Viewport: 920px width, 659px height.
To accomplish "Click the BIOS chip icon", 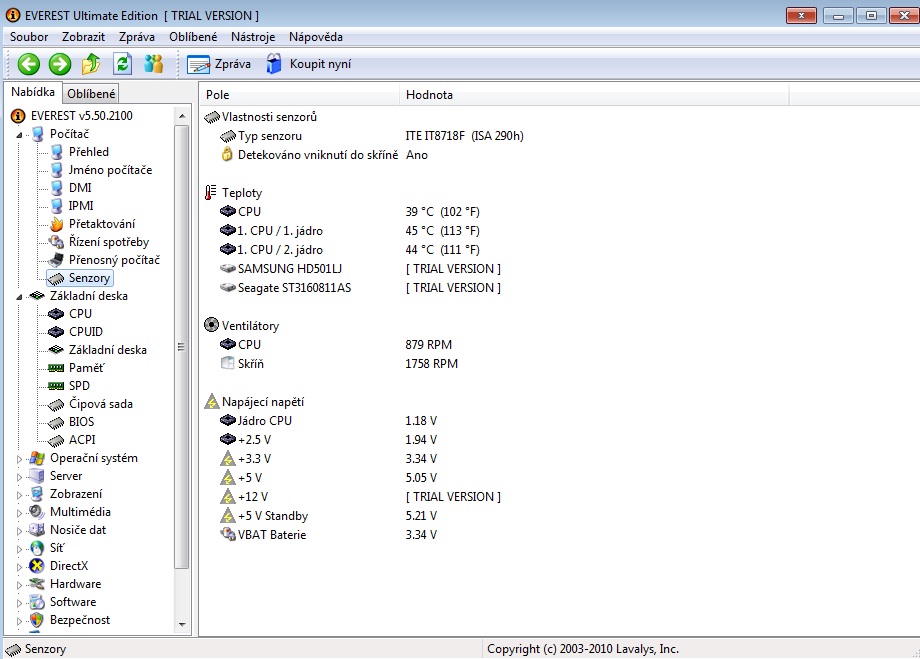I will [x=56, y=423].
